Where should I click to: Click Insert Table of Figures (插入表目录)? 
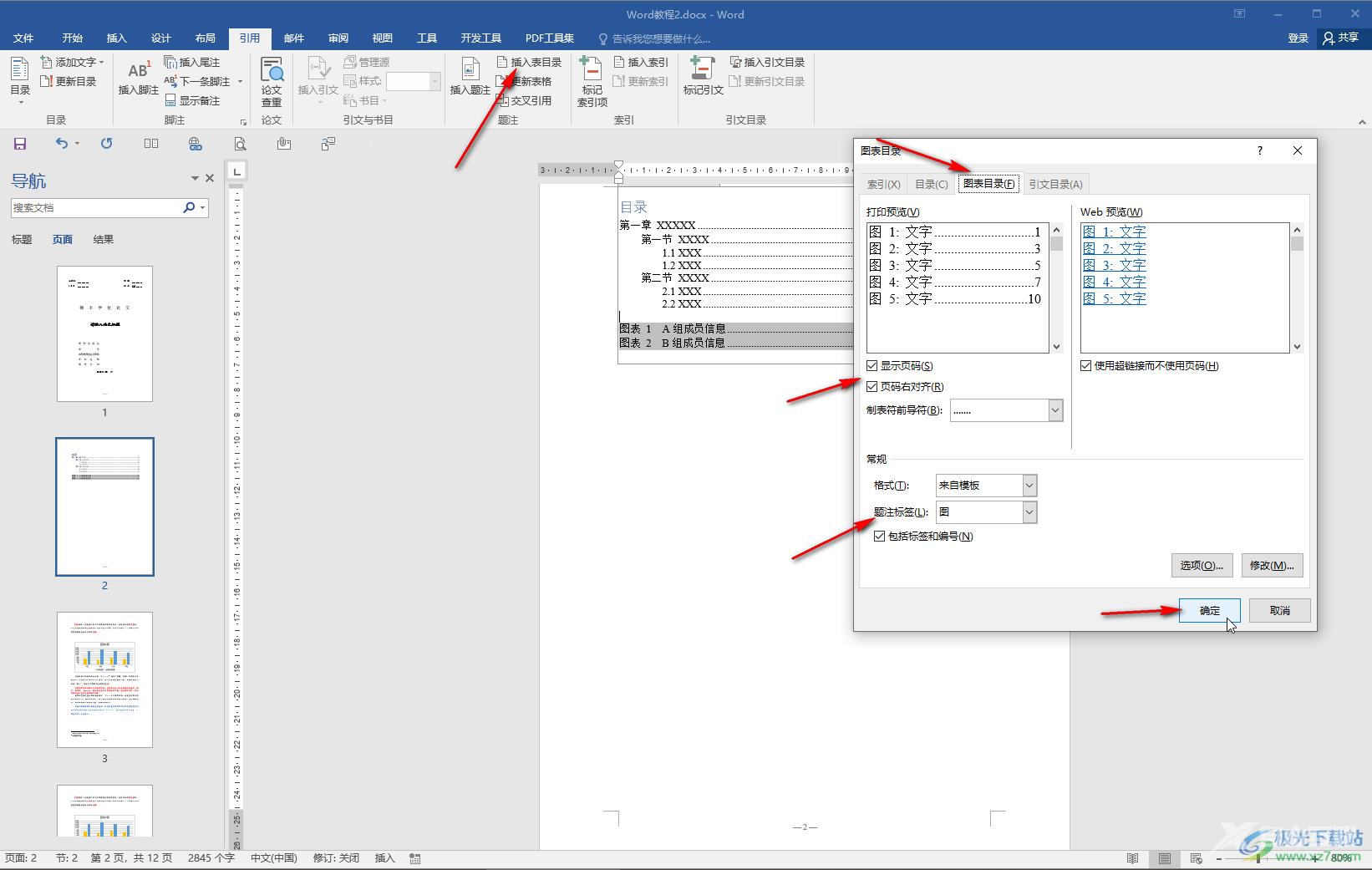529,62
